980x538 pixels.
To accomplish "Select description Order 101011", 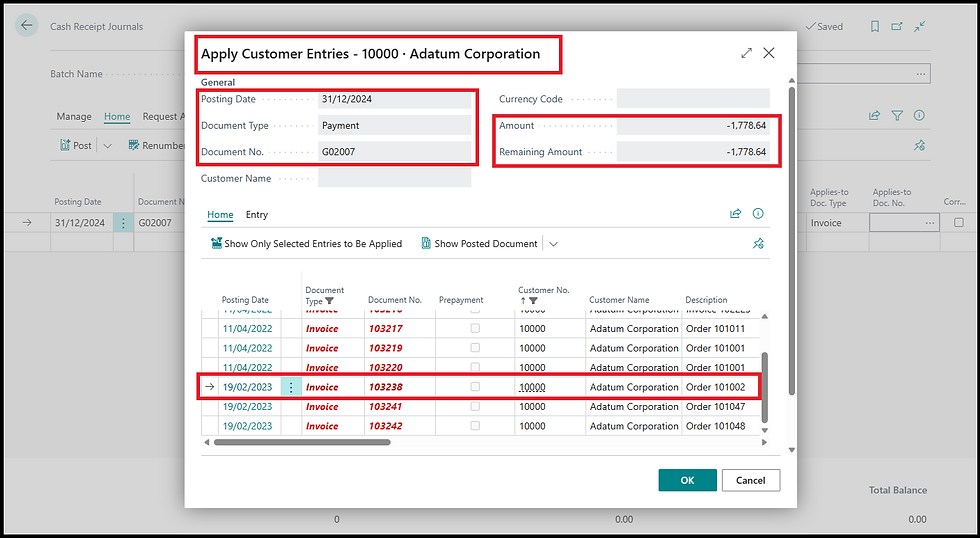I will (715, 328).
